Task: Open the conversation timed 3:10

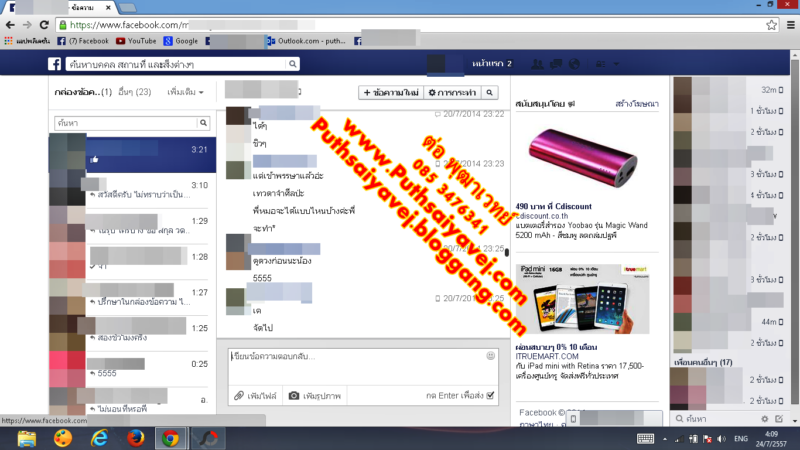Action: tap(133, 190)
